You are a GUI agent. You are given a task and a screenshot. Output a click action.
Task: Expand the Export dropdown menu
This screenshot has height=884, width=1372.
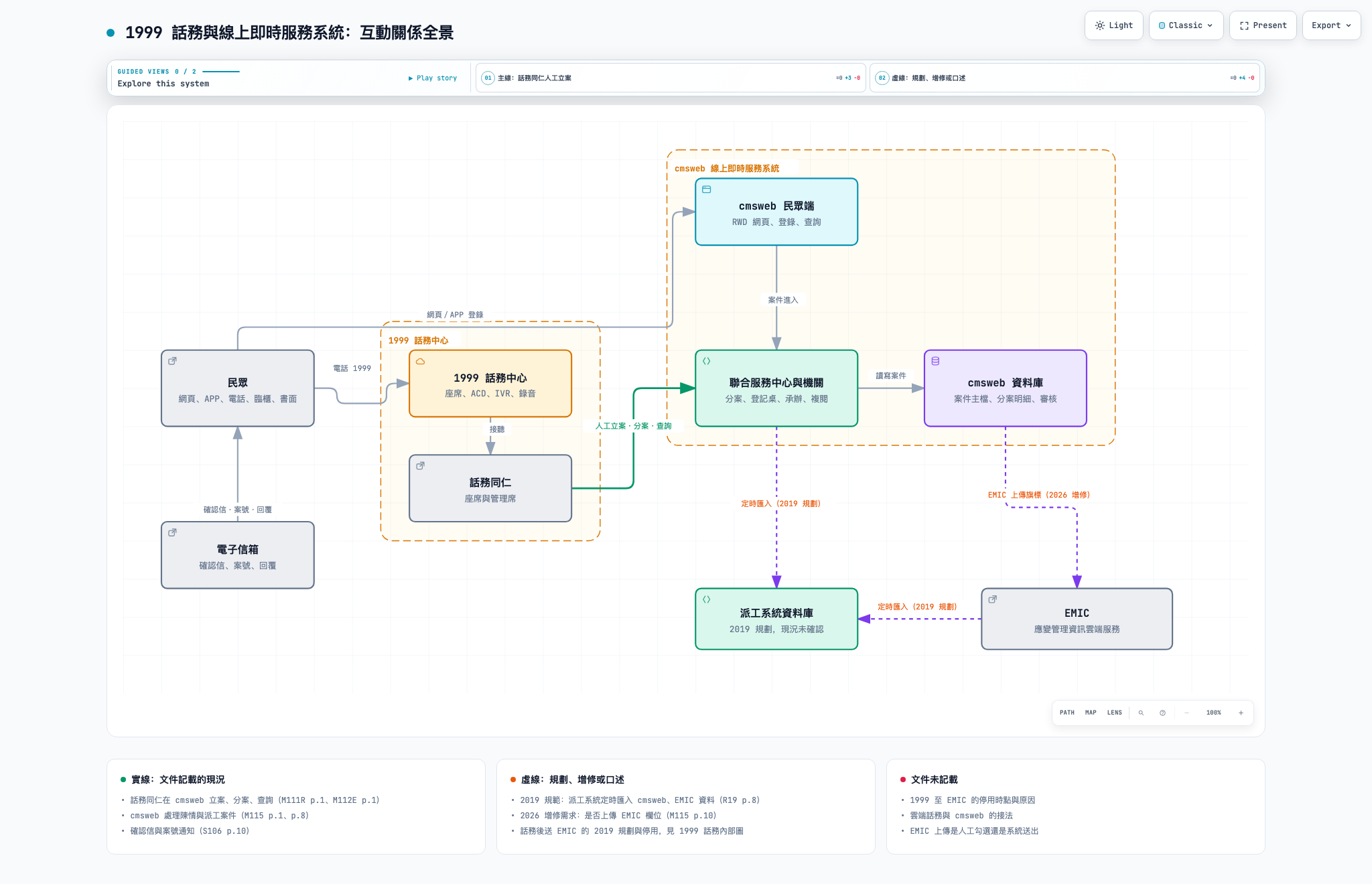(1331, 25)
